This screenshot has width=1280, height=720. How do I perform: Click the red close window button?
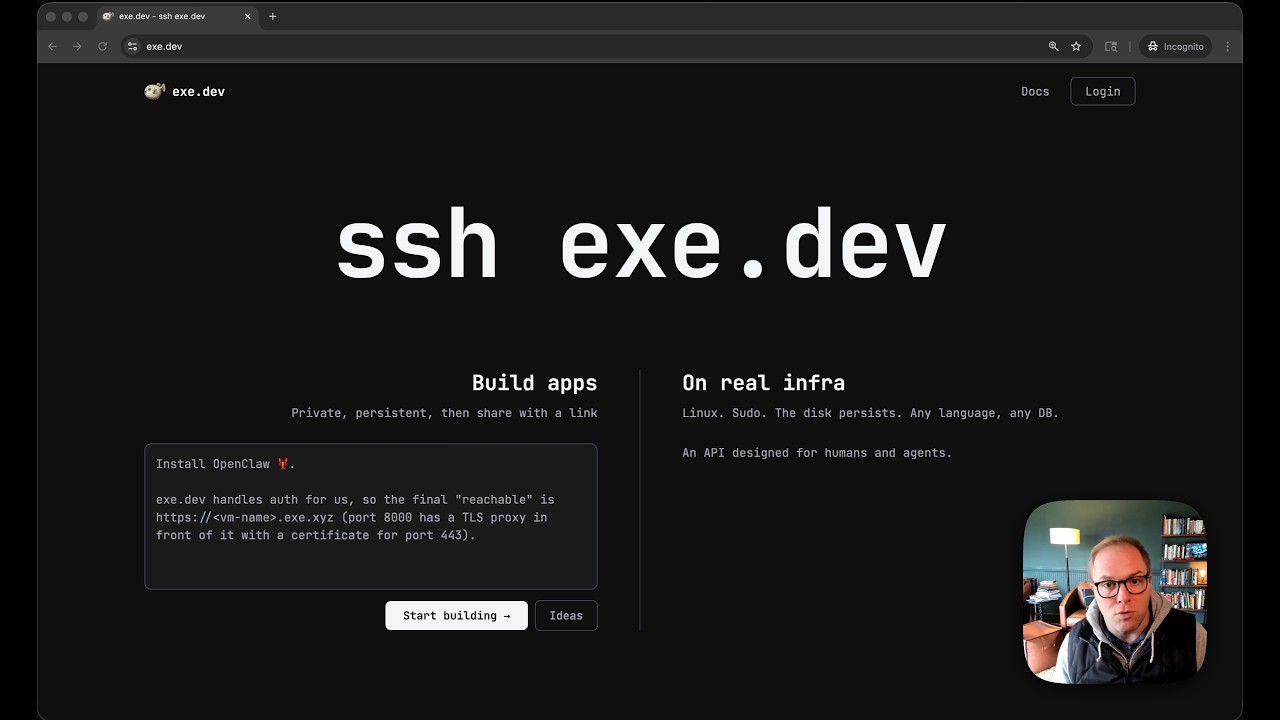[x=50, y=17]
